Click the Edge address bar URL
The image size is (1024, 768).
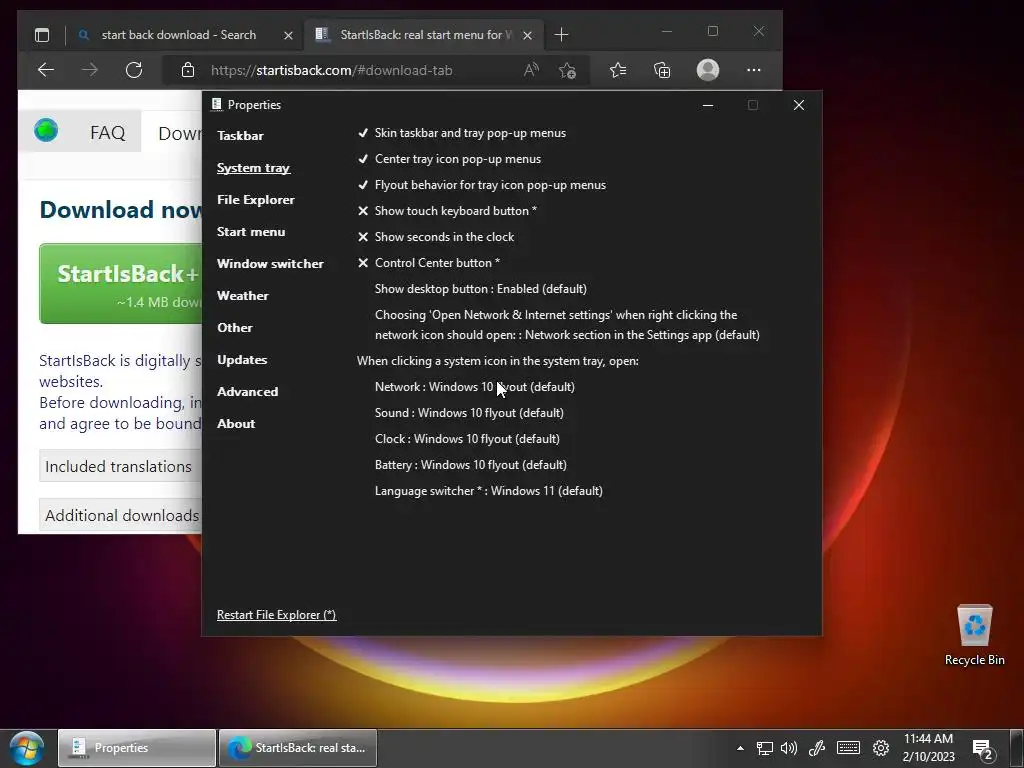331,70
